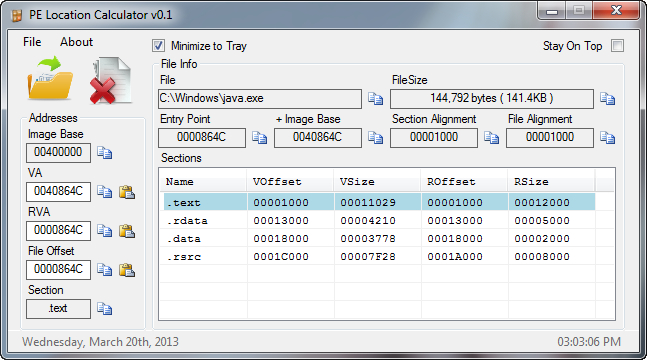
Task: Close the PE Location Calculator window
Action: 616,11
